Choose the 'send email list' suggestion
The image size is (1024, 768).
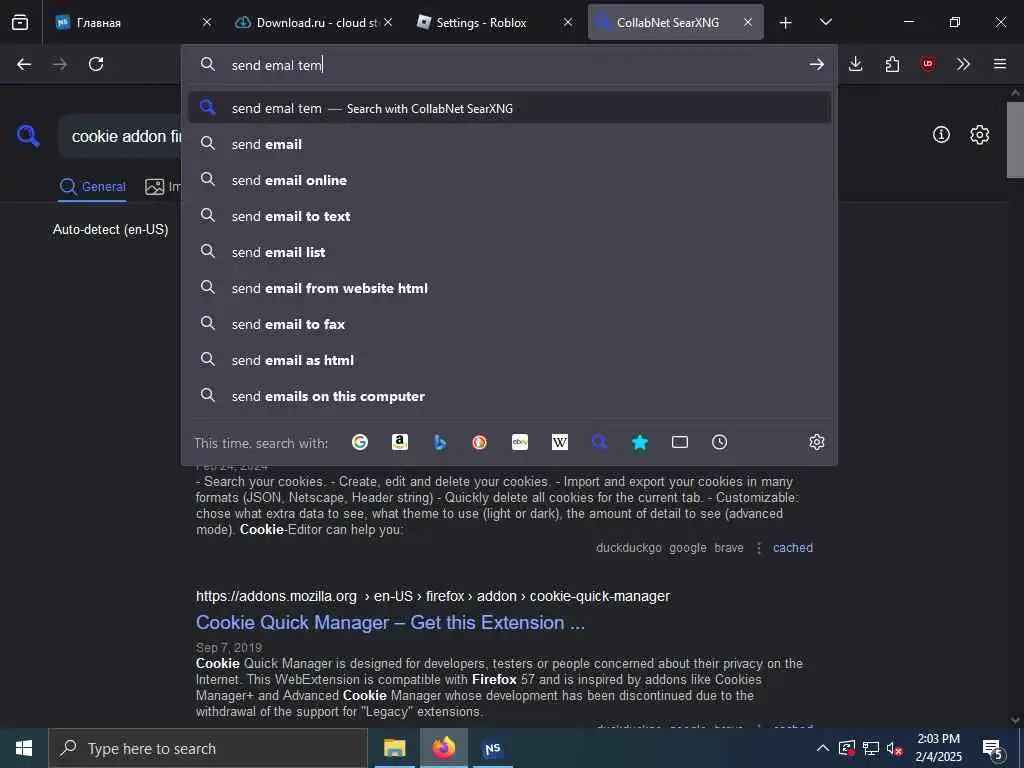[x=509, y=251]
